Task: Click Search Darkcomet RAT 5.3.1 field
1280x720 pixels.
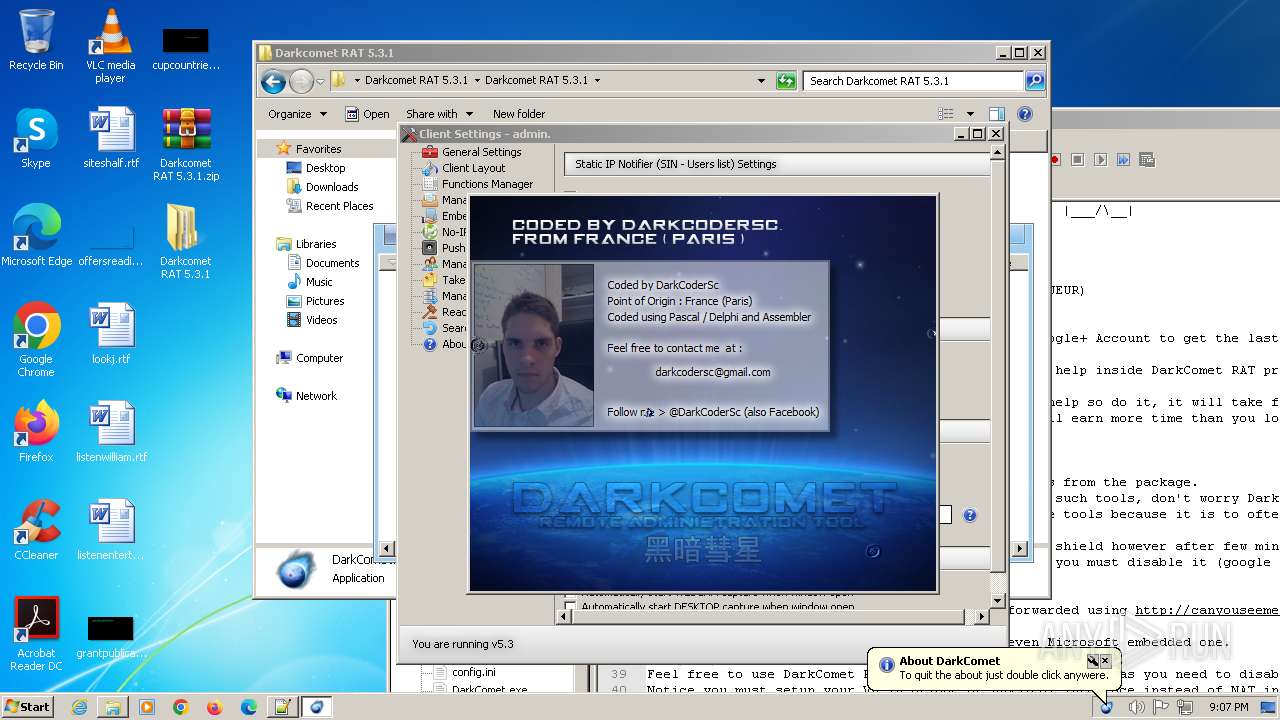Action: click(x=914, y=81)
